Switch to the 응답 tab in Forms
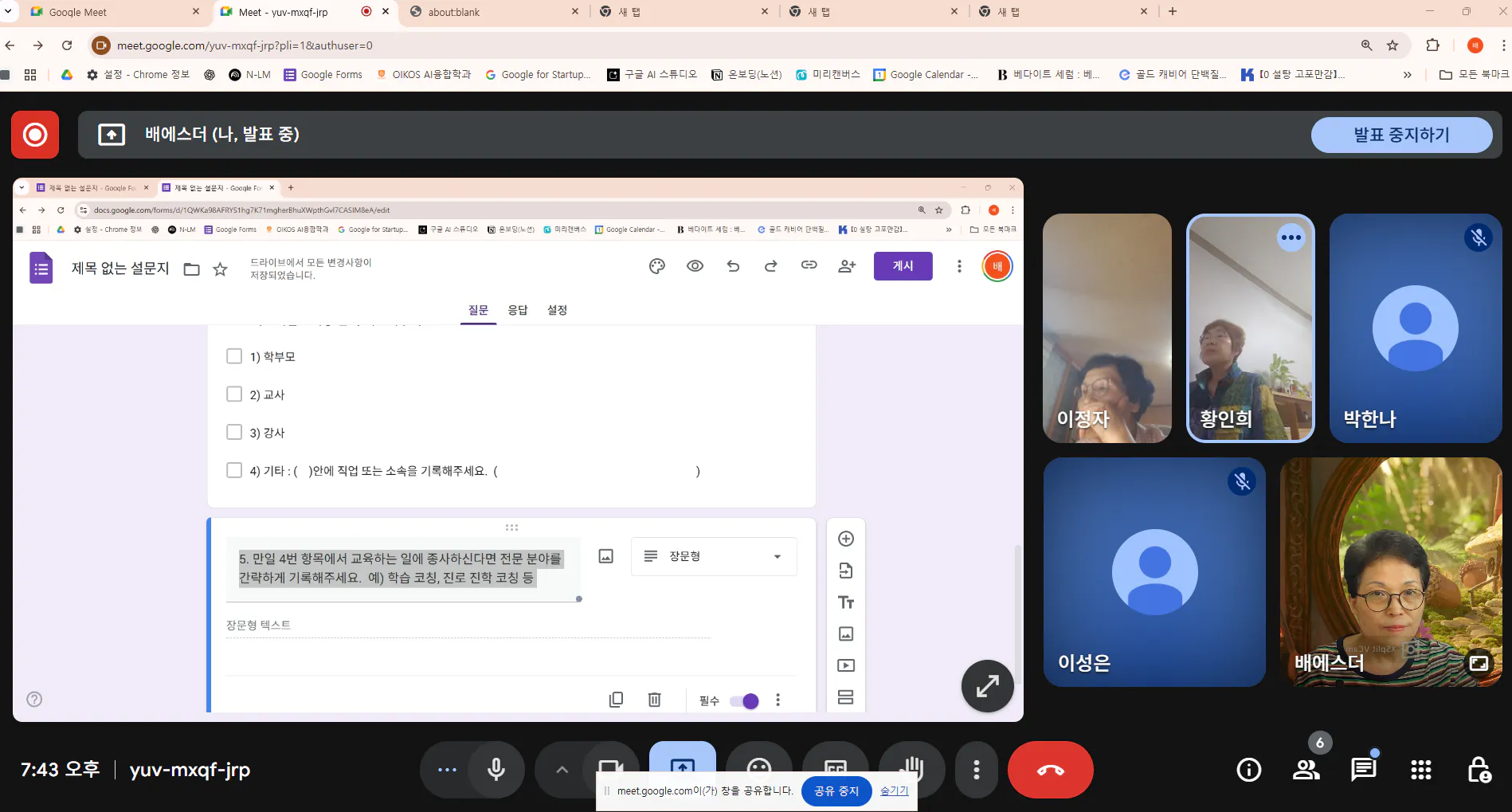Screen dimensions: 1512x812 coord(518,310)
